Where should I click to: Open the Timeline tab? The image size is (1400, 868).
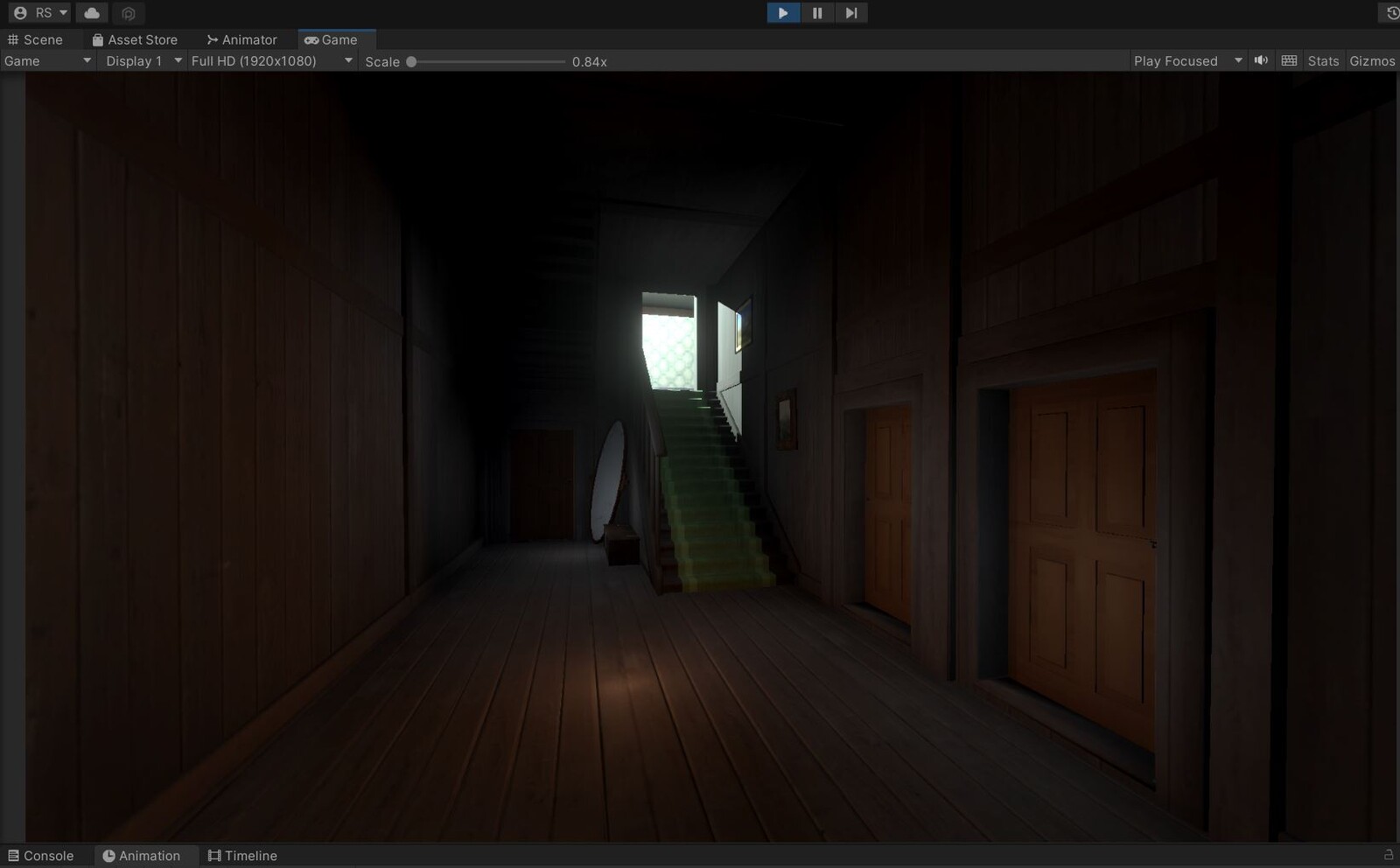click(x=242, y=856)
